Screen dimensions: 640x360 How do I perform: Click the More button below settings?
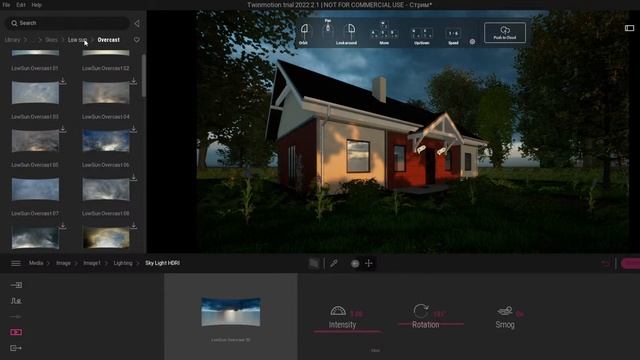[375, 350]
